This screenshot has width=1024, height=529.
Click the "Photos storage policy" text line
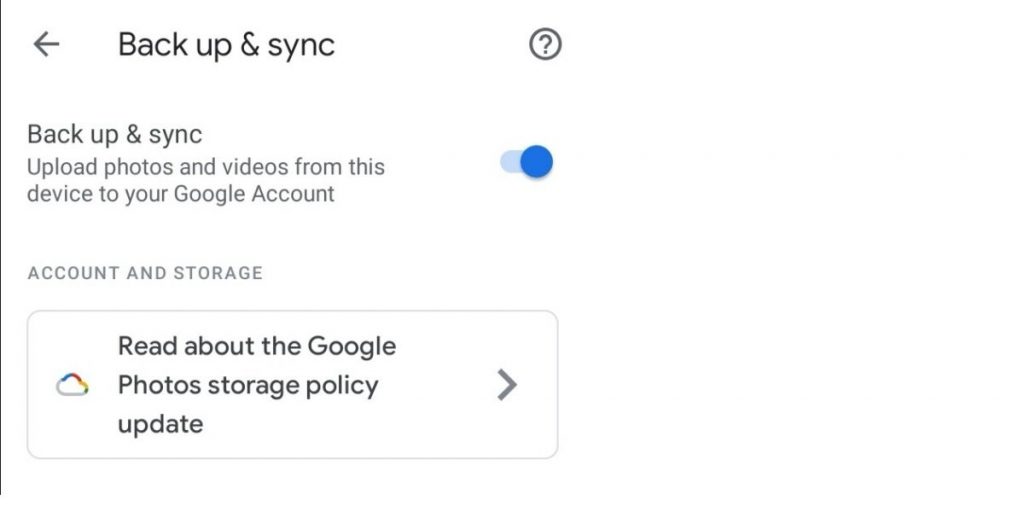click(x=248, y=385)
